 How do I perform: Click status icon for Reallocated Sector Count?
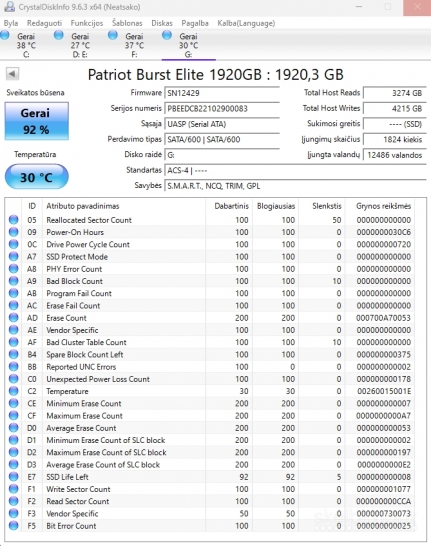pyautogui.click(x=14, y=220)
